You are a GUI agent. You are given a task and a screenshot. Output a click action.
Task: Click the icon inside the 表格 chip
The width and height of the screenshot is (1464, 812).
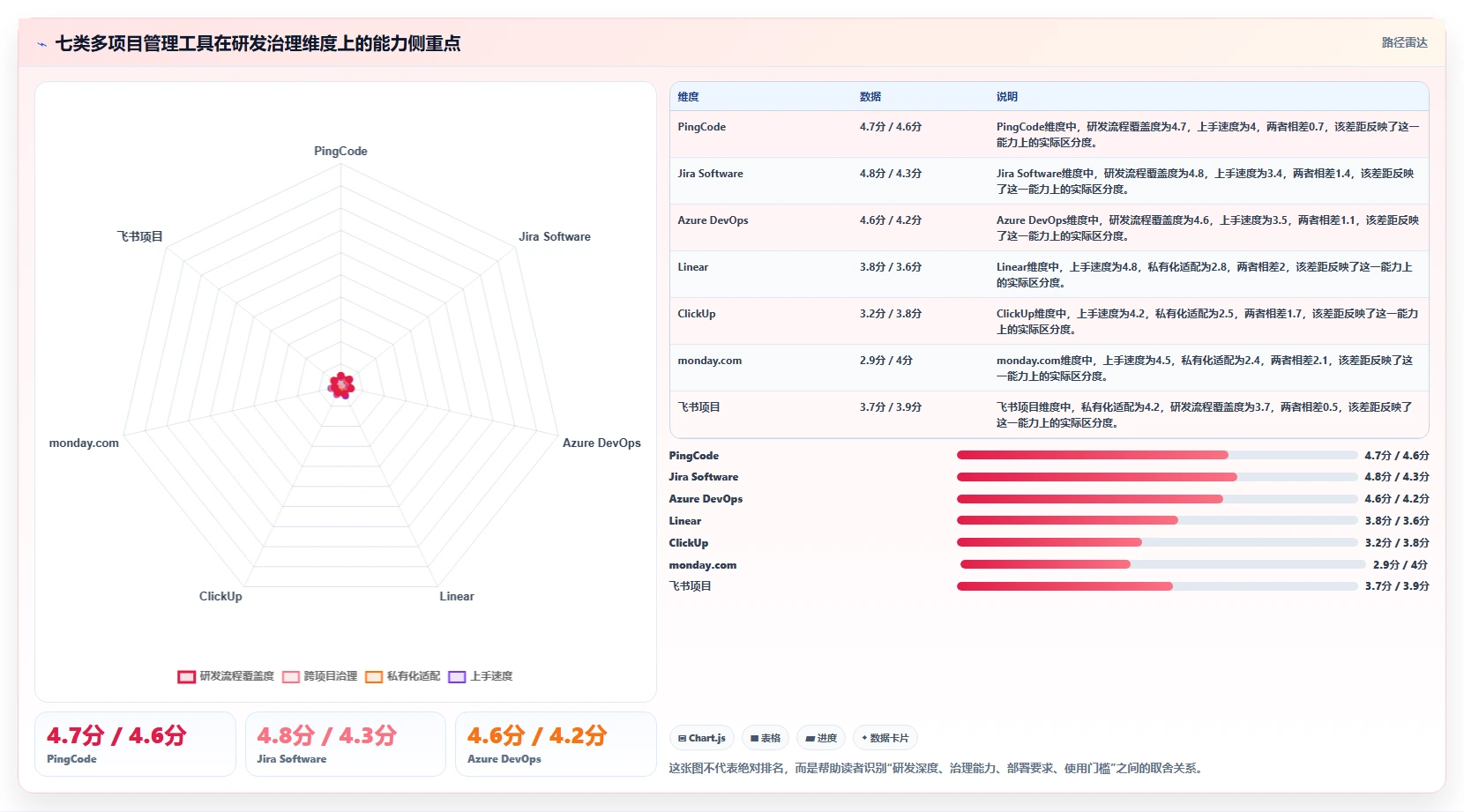pos(754,739)
